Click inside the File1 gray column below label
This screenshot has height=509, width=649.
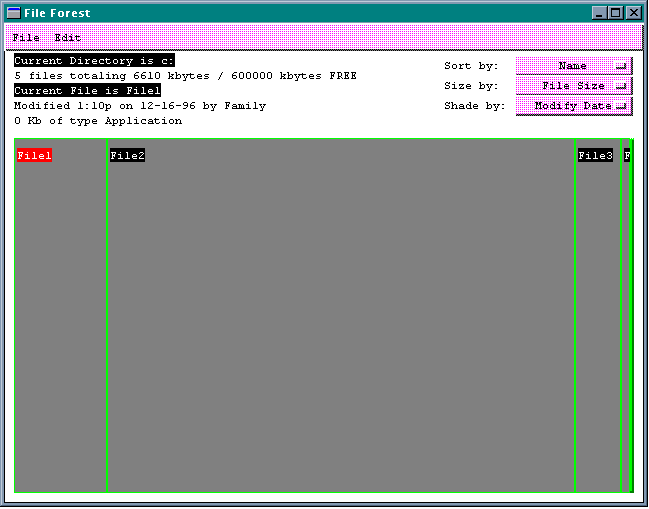click(61, 320)
